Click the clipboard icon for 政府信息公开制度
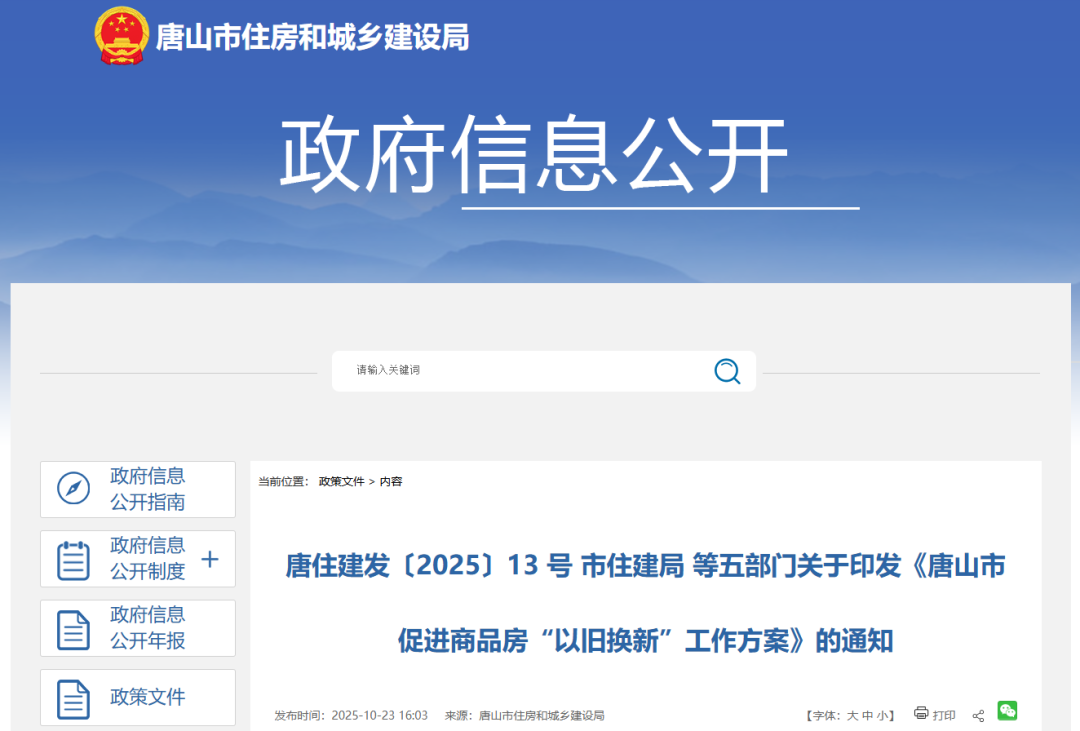Image resolution: width=1080 pixels, height=731 pixels. (x=73, y=559)
